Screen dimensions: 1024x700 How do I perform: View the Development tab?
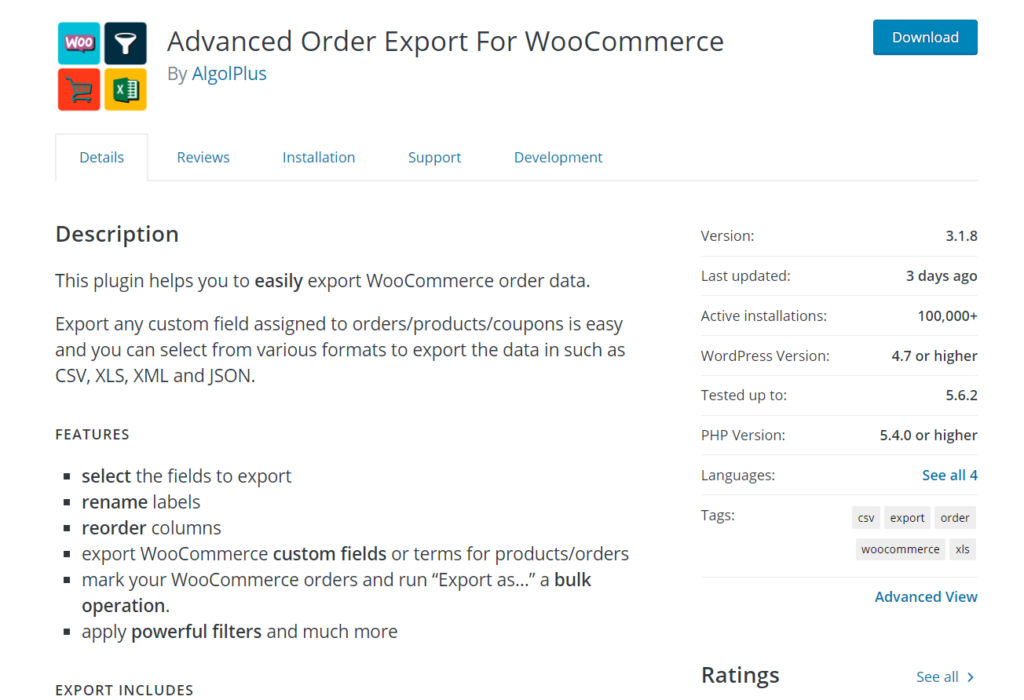click(x=558, y=157)
